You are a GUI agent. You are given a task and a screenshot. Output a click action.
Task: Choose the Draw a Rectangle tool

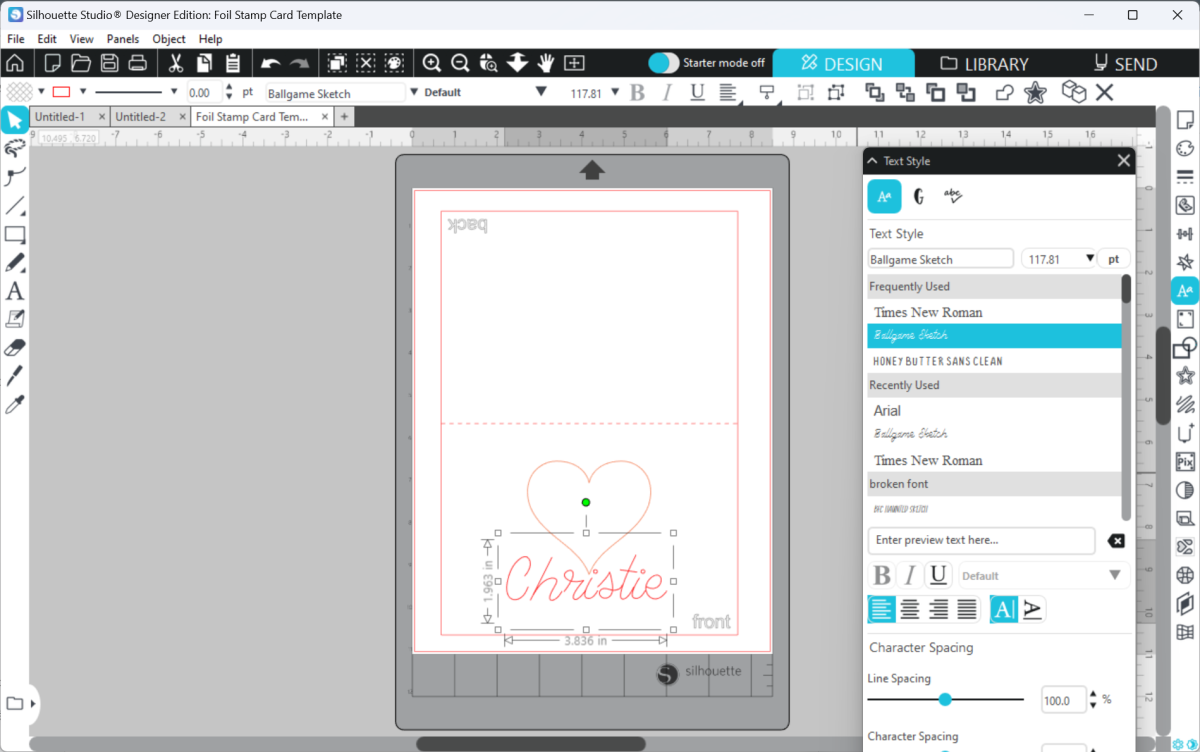15,235
